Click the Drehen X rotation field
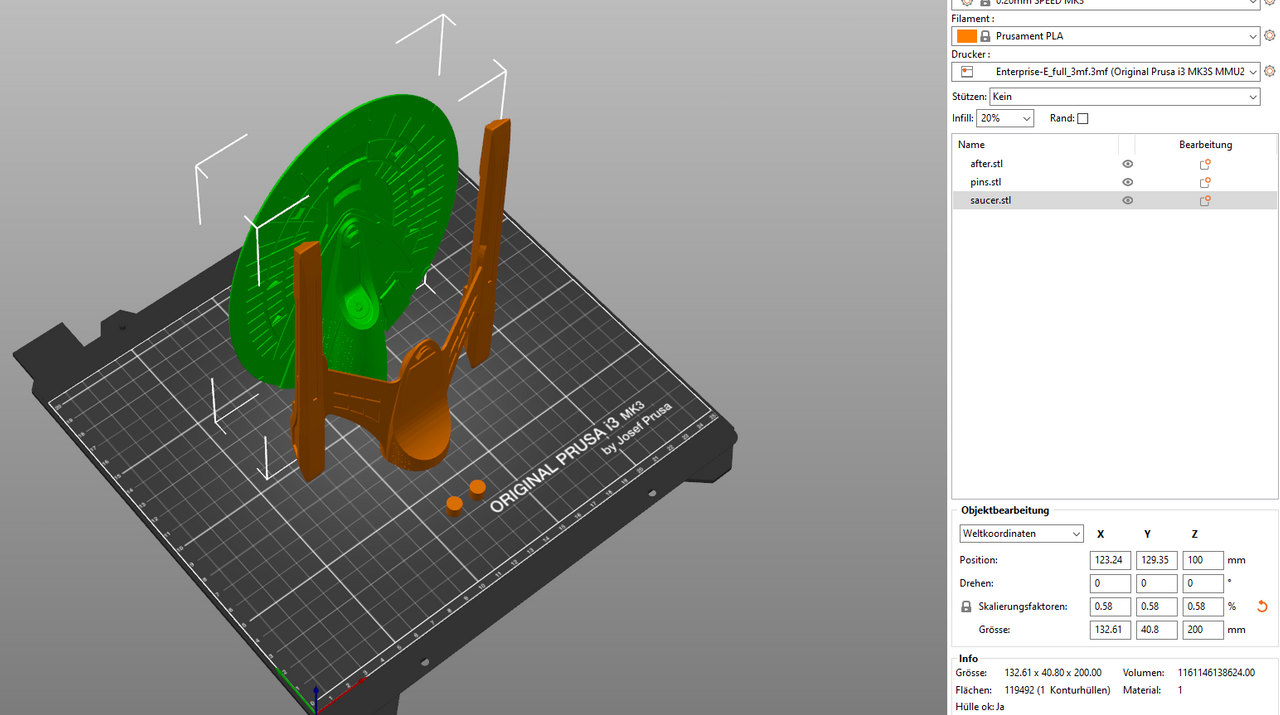The image size is (1280, 715). (x=1110, y=583)
